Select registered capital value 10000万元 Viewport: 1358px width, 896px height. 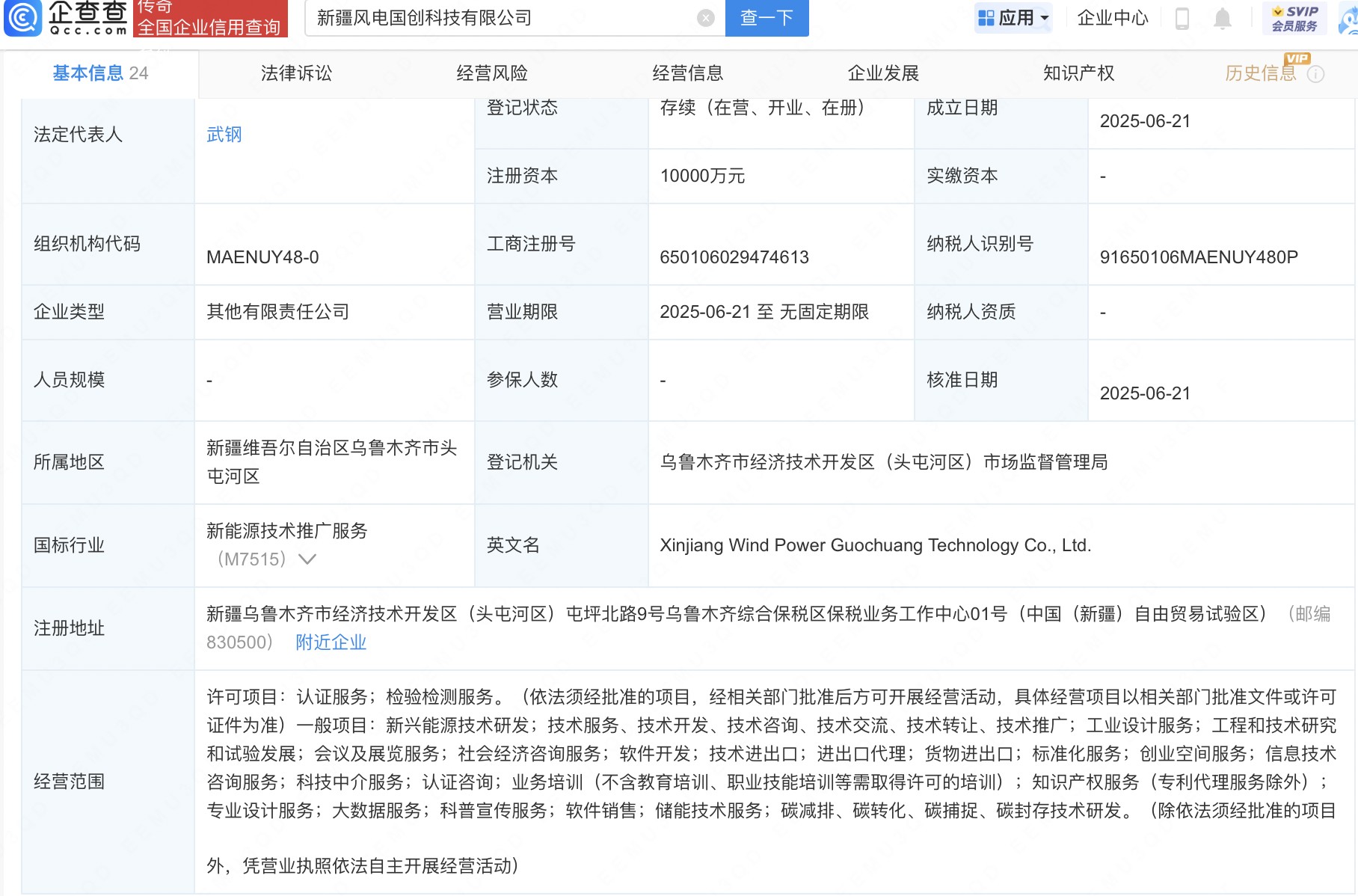pos(702,177)
